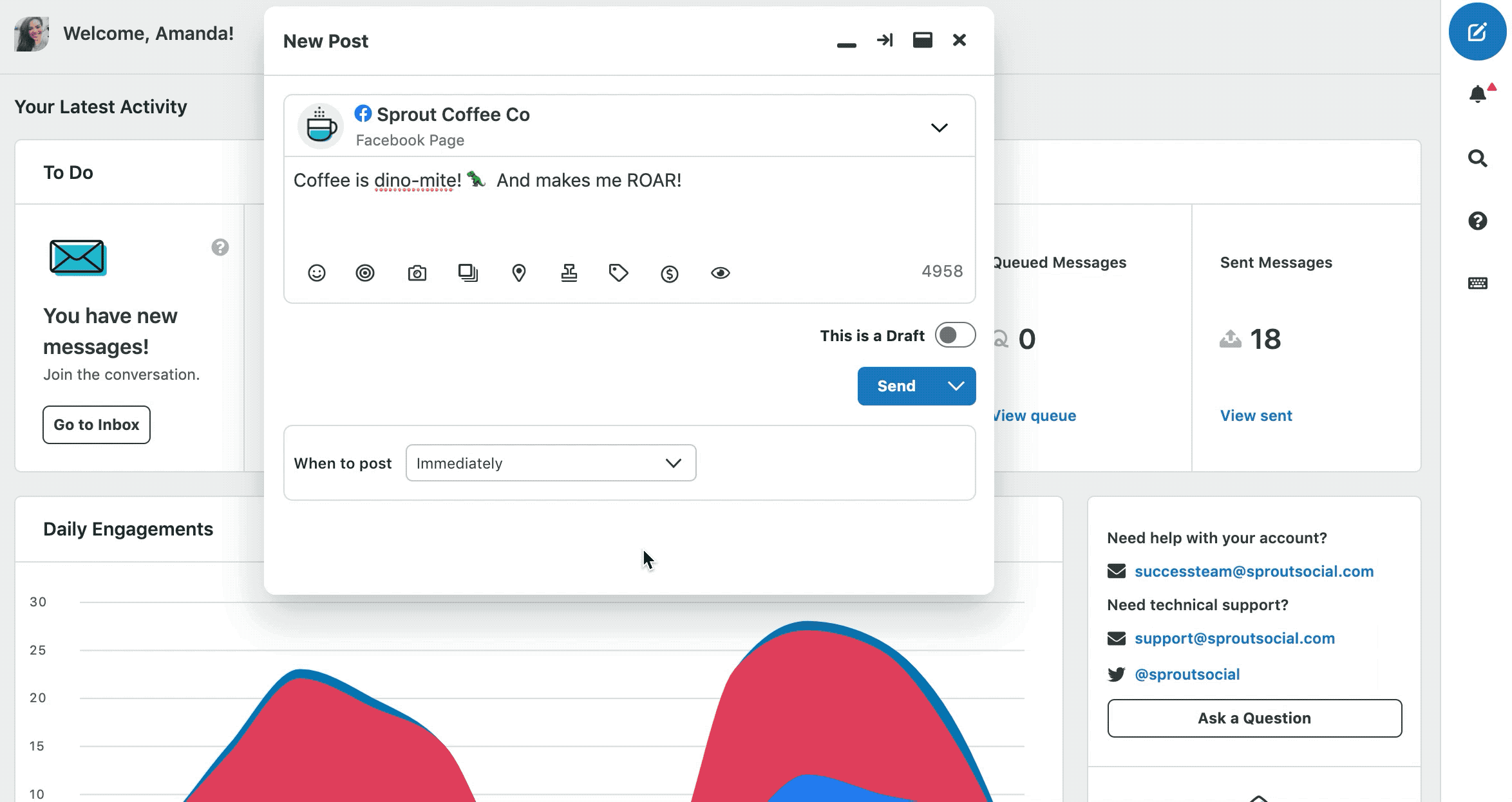The width and height of the screenshot is (1512, 802).
Task: Open the emoji picker in composer
Action: (x=316, y=273)
